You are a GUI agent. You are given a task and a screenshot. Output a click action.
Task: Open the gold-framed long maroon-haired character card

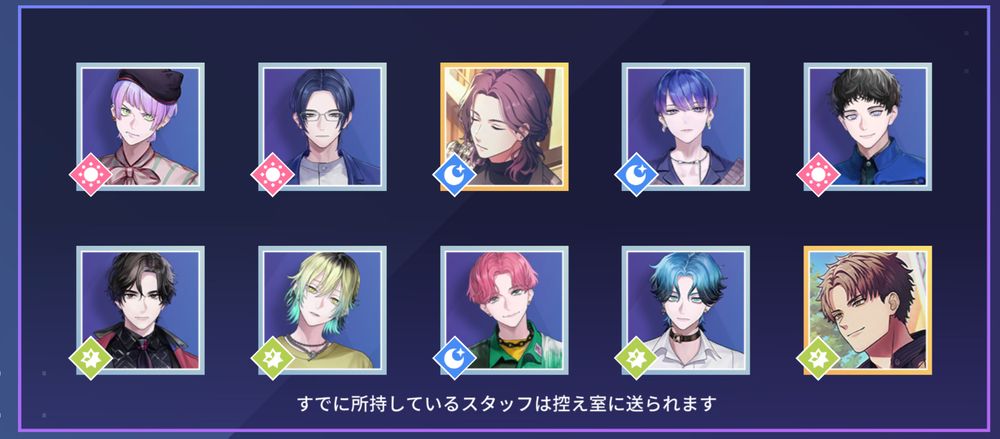point(504,126)
